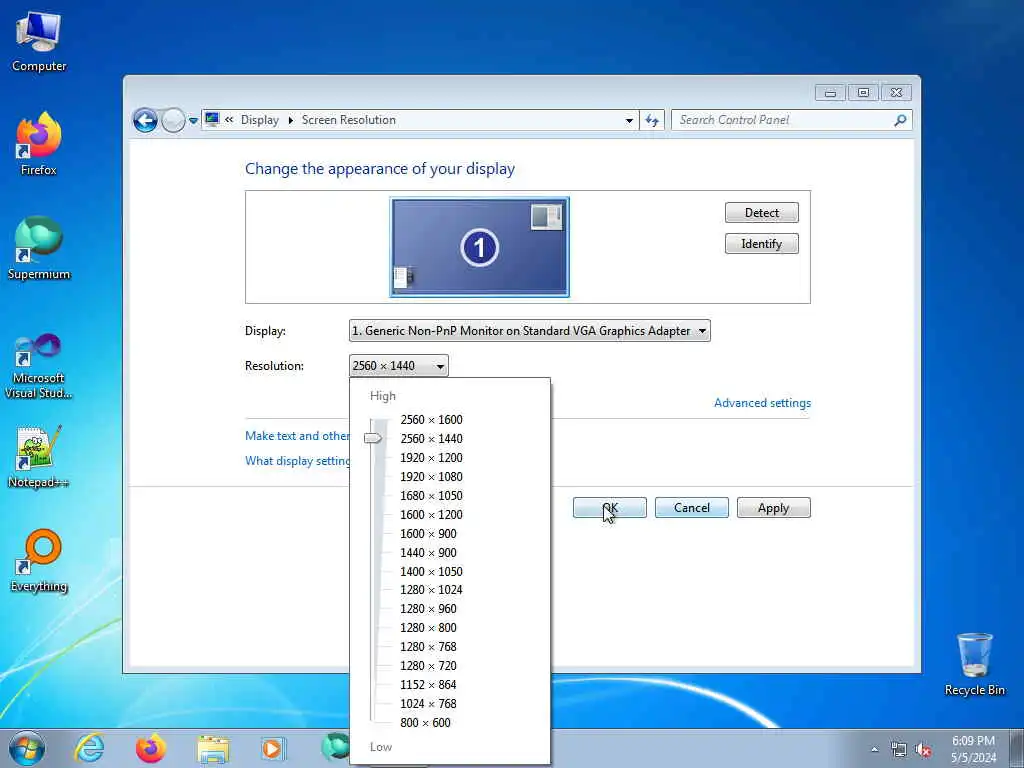Launch the Everything search desktop shortcut

(x=39, y=560)
